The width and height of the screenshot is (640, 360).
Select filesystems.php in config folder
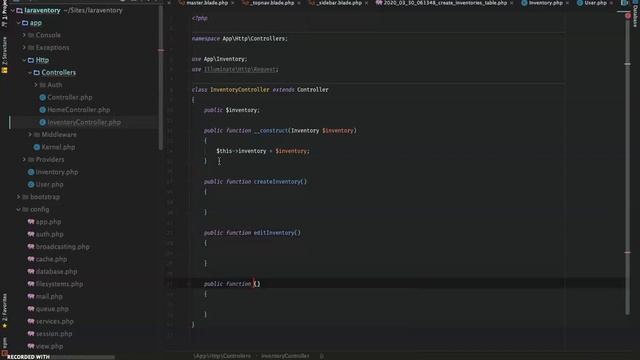coord(59,284)
